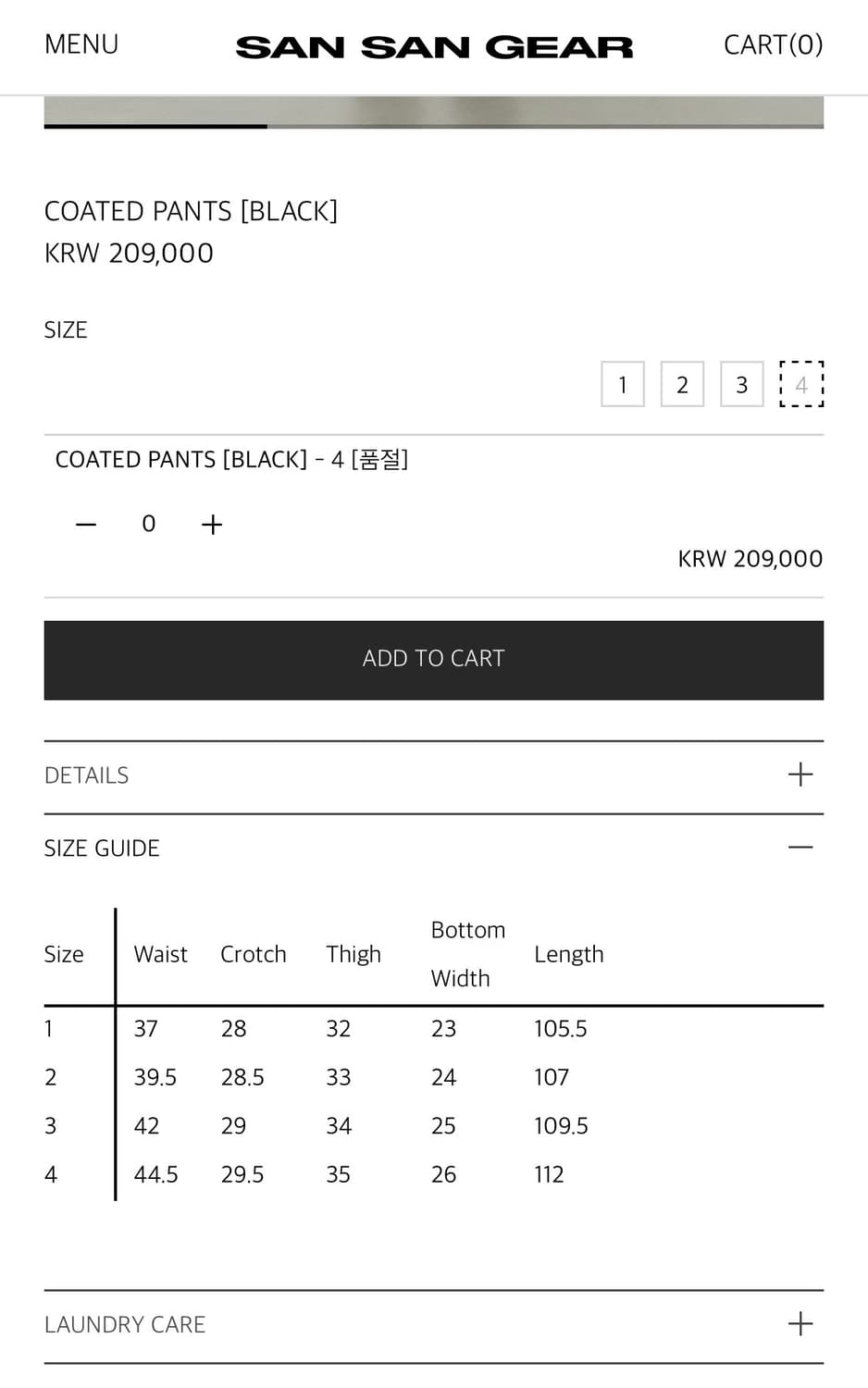Open the MENU navigation
The image size is (868, 1388).
(81, 43)
